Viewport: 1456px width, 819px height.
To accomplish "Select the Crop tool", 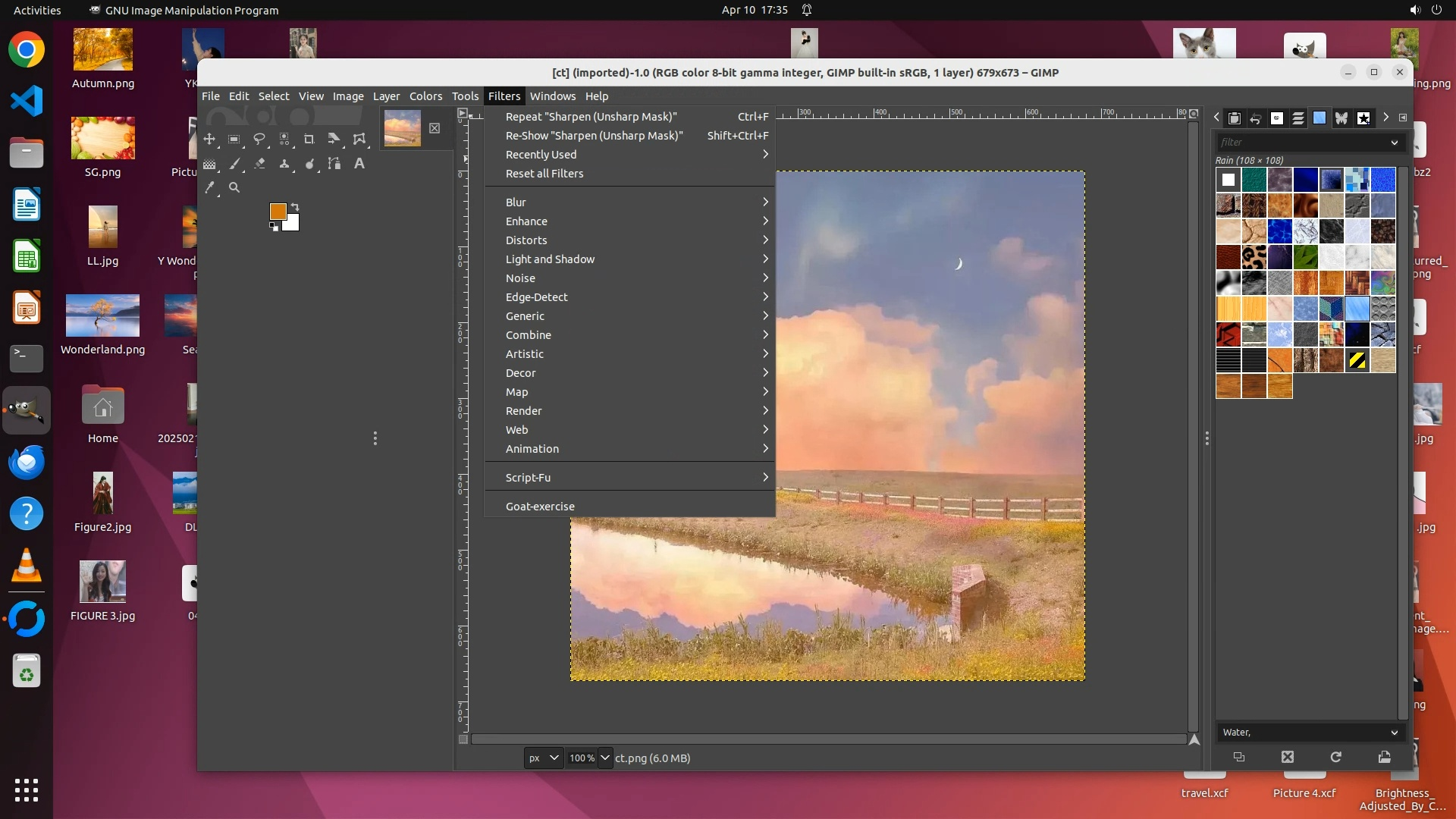I will (x=309, y=139).
